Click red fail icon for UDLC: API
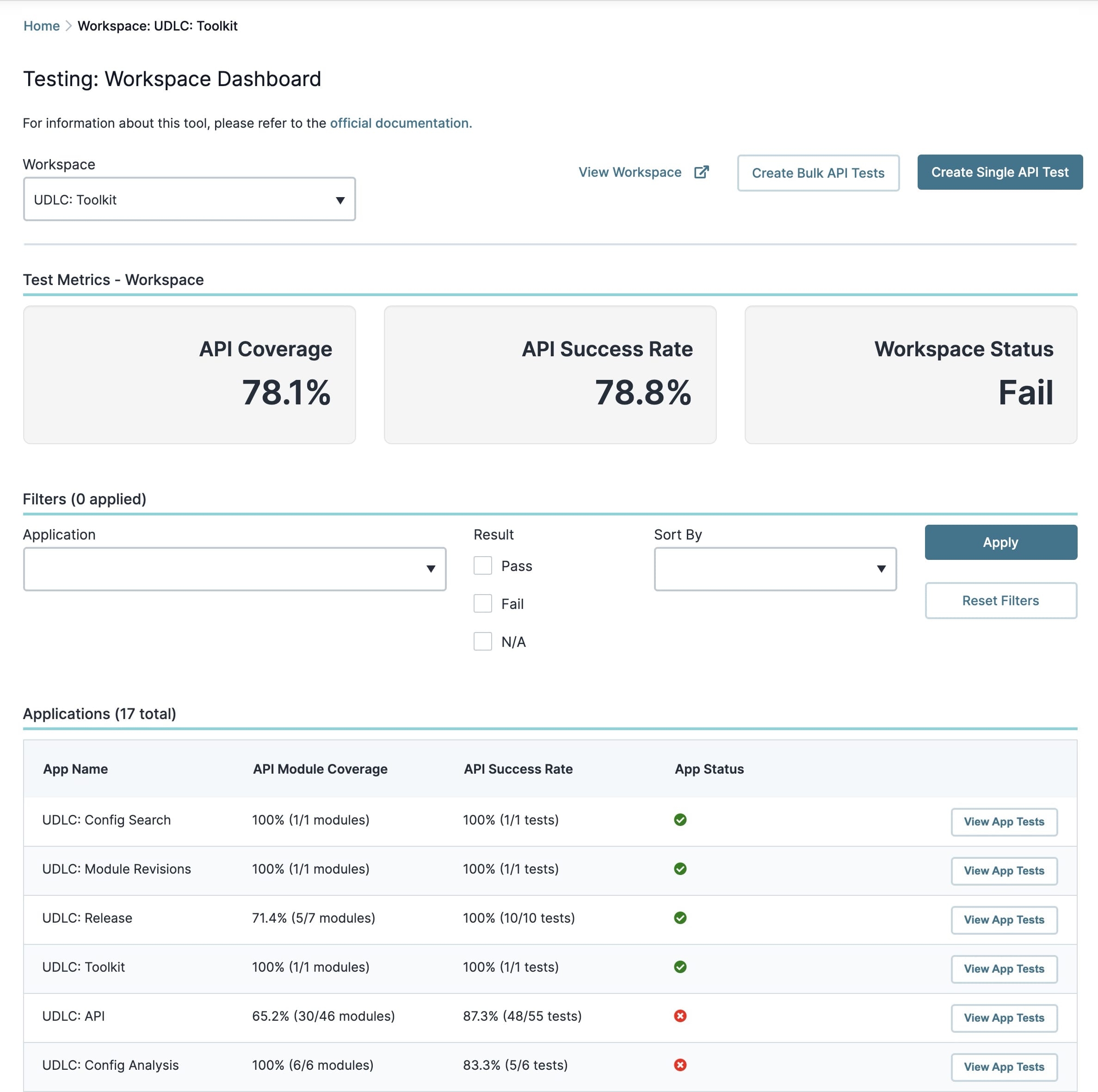Image resolution: width=1098 pixels, height=1092 pixels. [x=680, y=1015]
